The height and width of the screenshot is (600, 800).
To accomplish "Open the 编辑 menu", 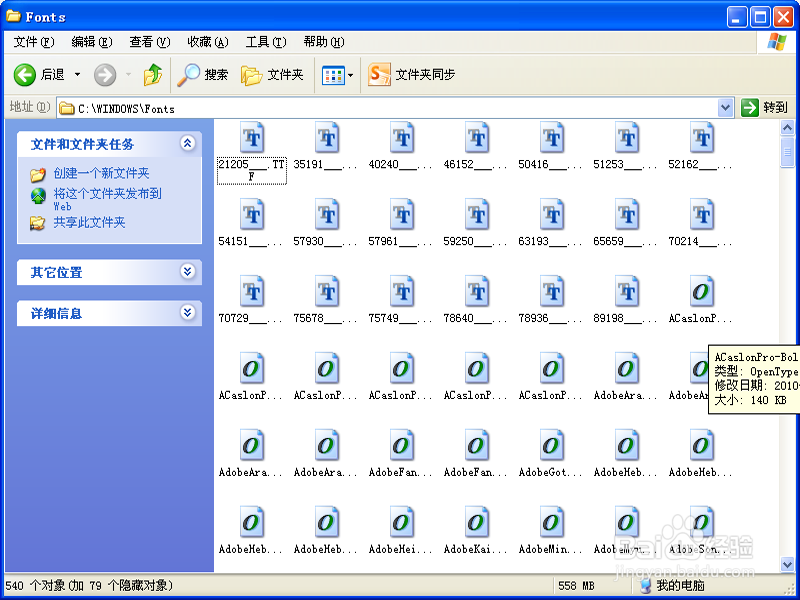I will 92,42.
